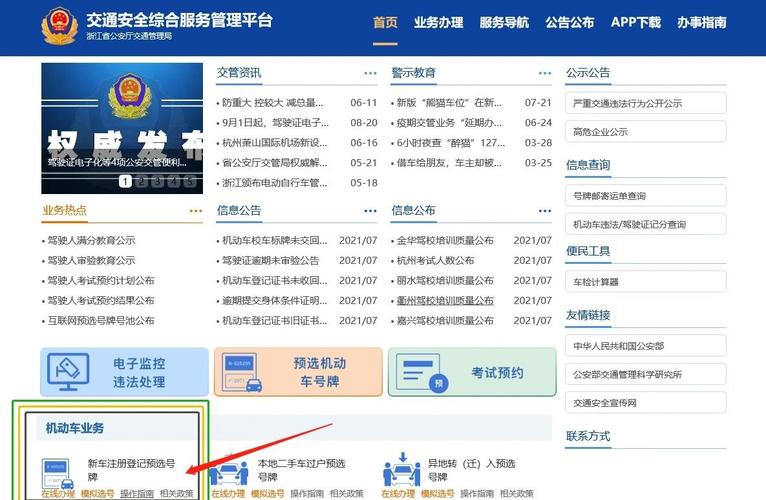Select carousel slide indicator 1
This screenshot has height=500, width=766.
(x=125, y=181)
